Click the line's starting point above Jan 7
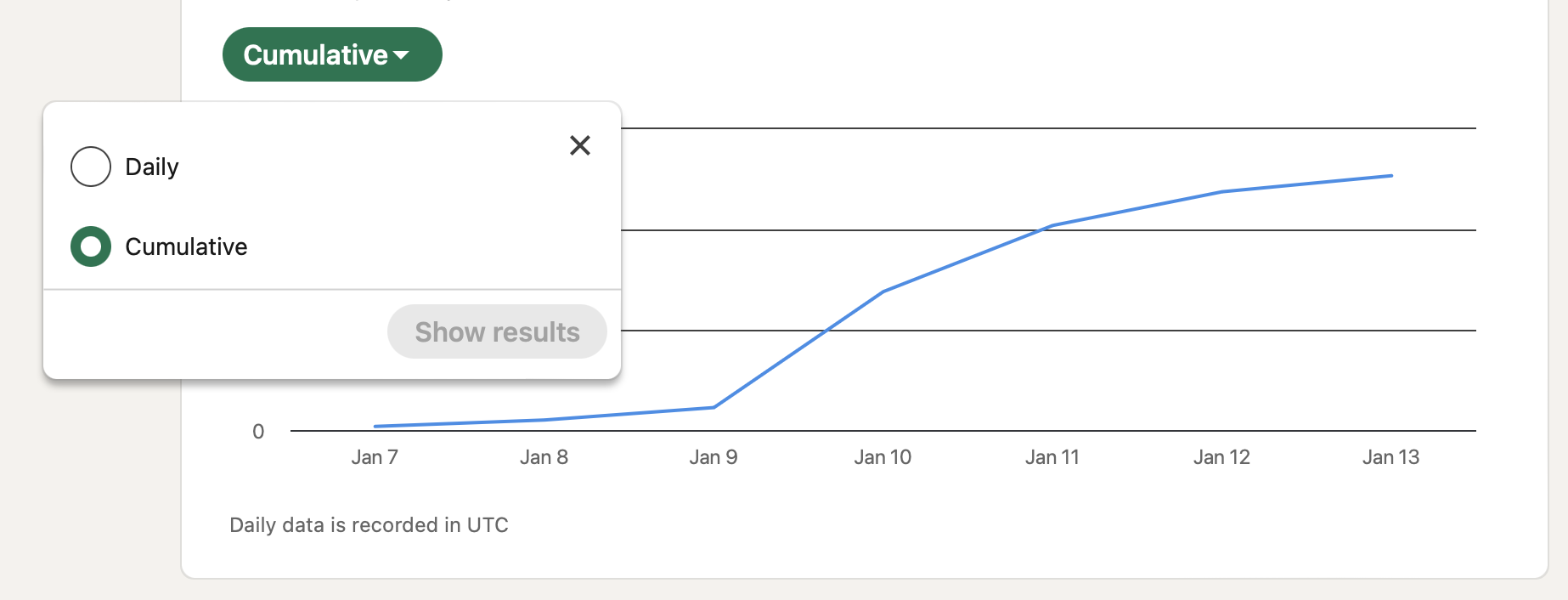 [375, 426]
